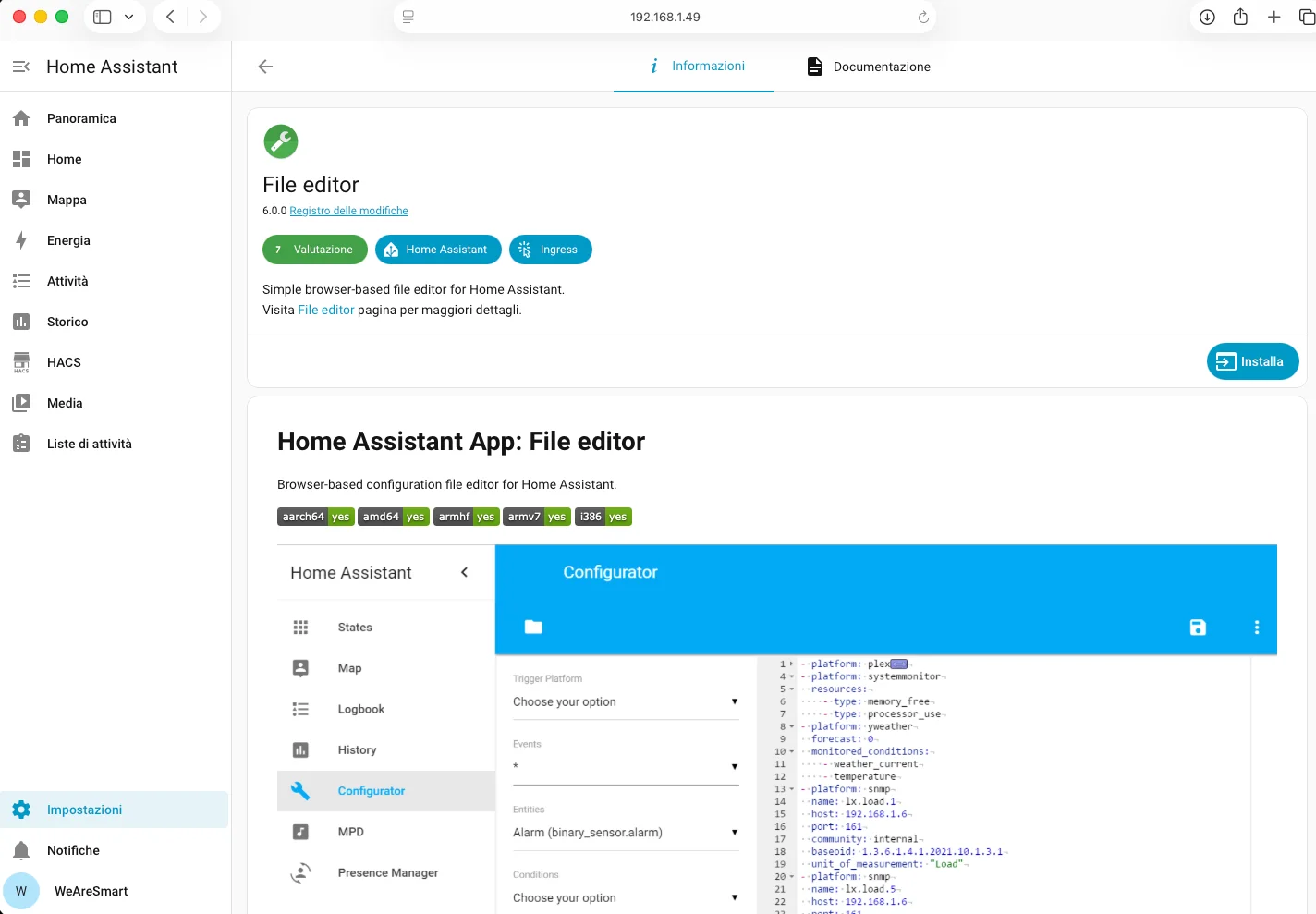Toggle the Safari sidebar button
1316x914 pixels.
[103, 17]
